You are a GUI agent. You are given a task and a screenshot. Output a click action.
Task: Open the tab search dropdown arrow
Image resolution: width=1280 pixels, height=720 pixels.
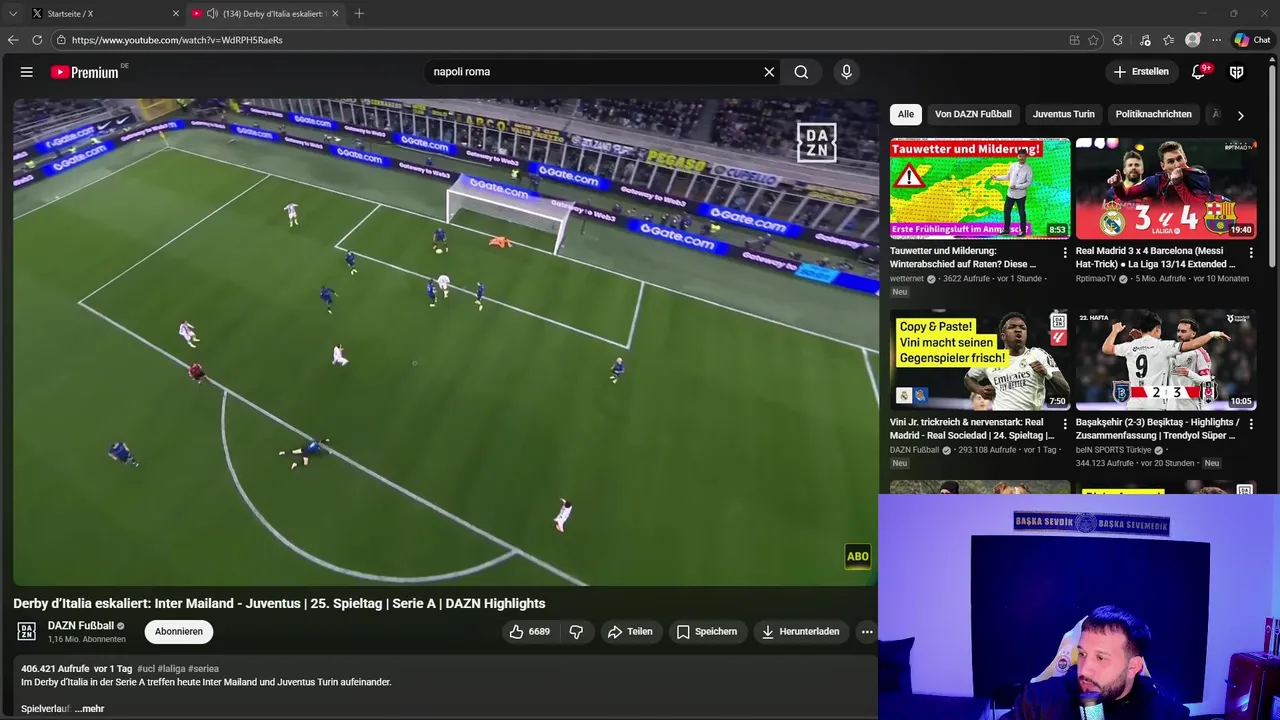pos(12,13)
